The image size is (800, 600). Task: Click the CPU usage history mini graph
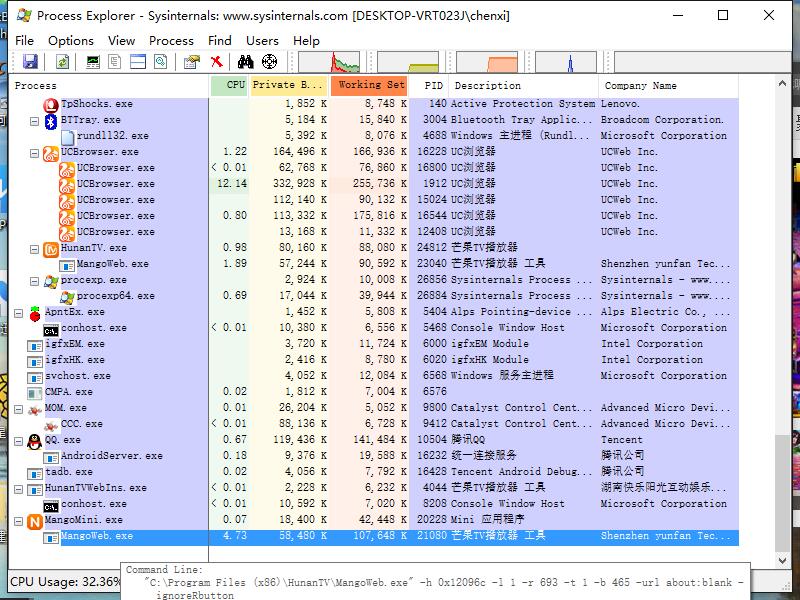coord(329,62)
